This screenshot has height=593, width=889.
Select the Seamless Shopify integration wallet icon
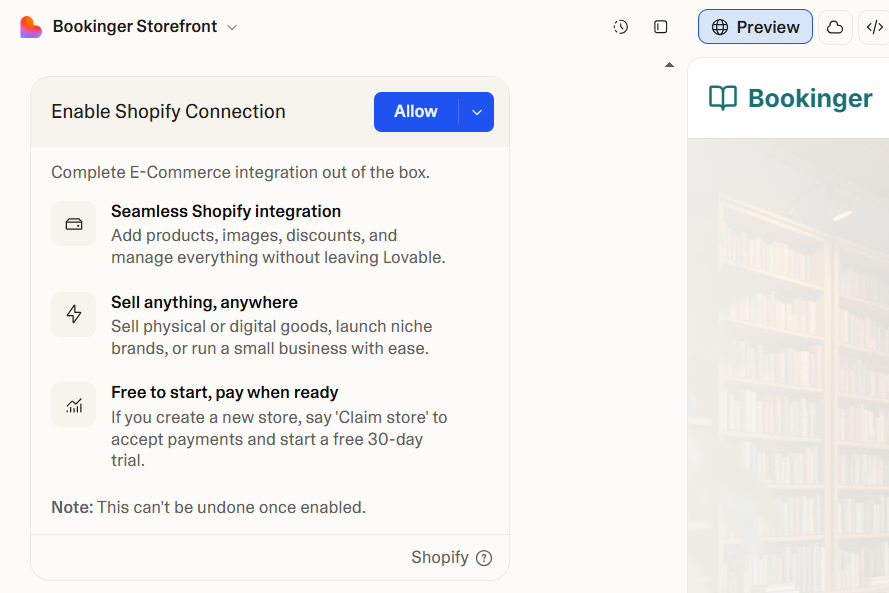click(73, 223)
